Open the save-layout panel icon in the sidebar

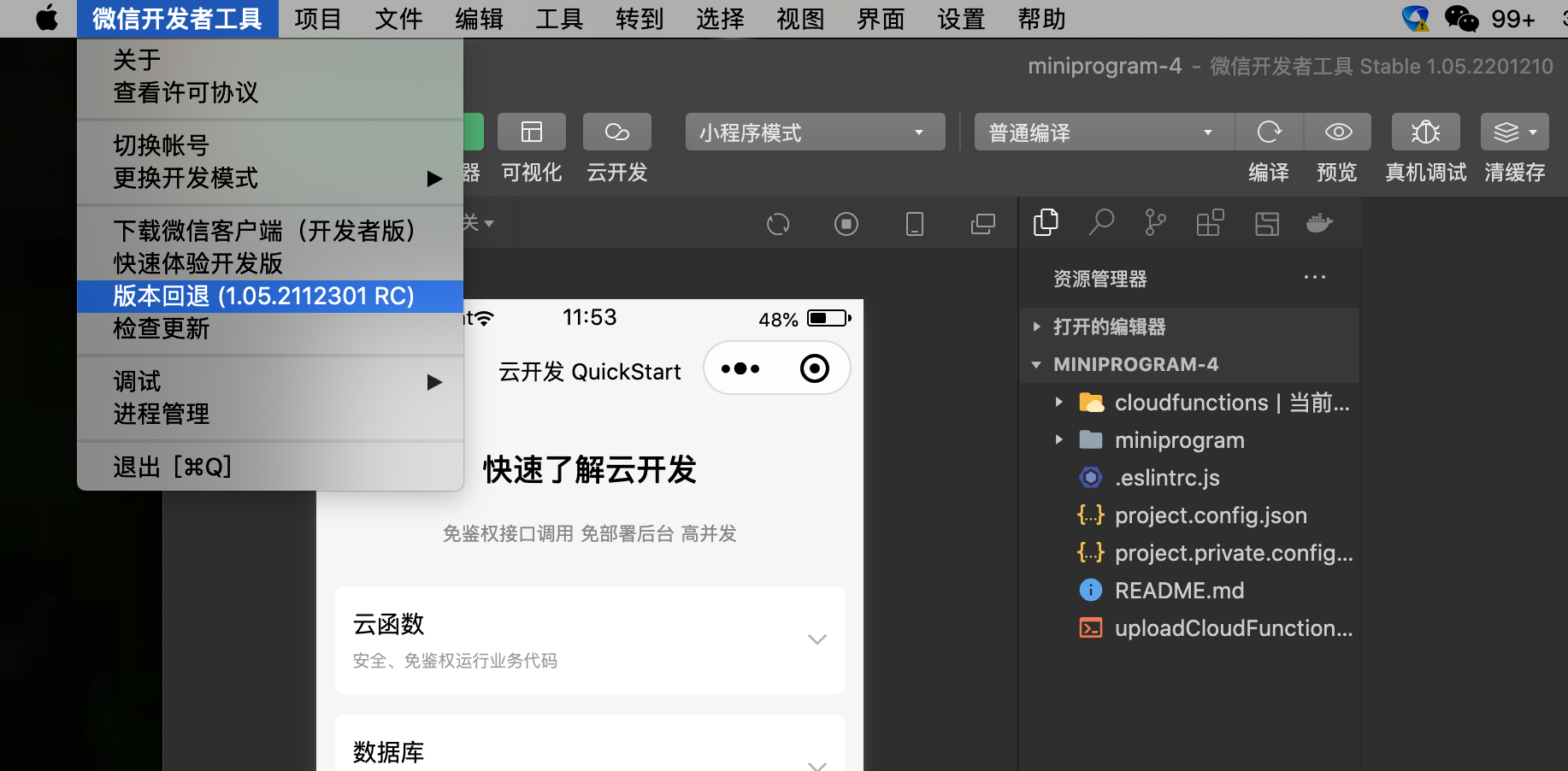[x=1266, y=224]
